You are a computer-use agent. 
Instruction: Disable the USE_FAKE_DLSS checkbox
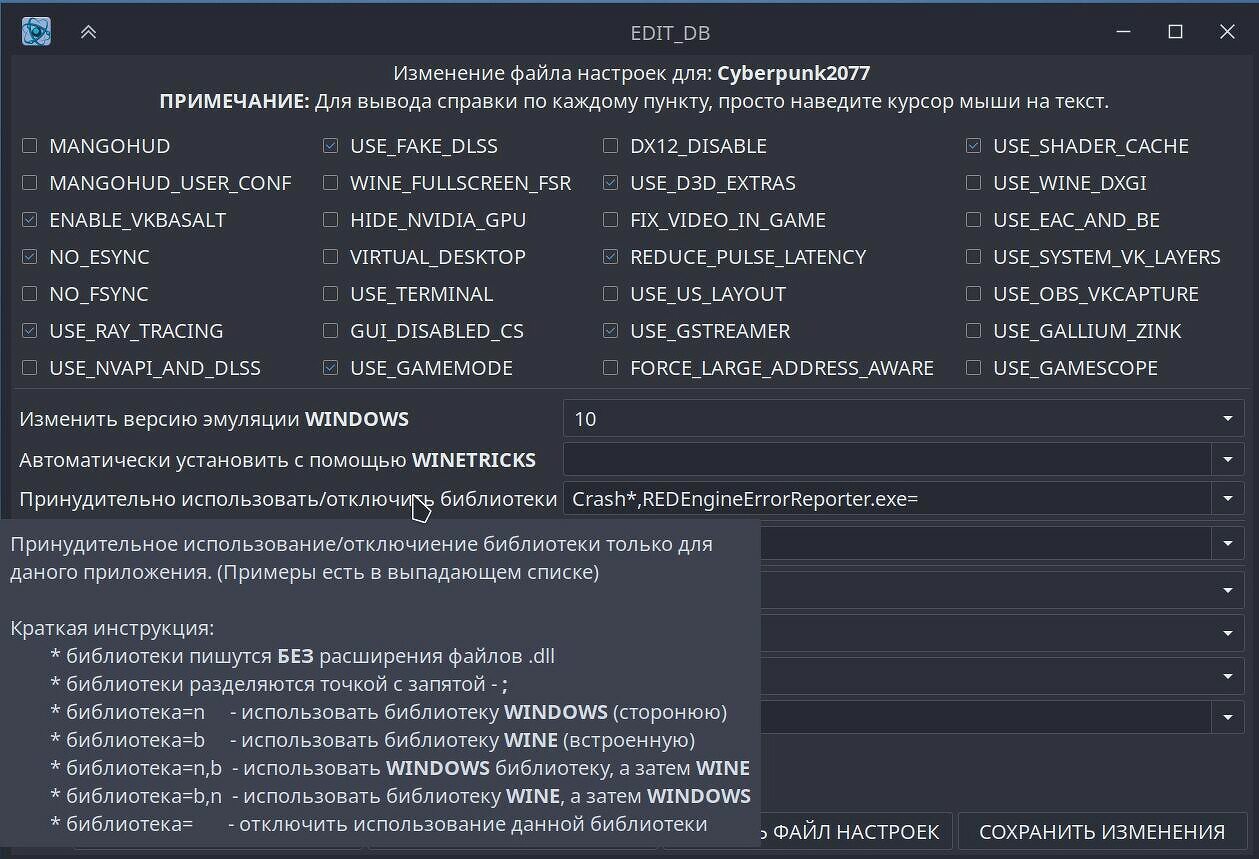(x=331, y=146)
